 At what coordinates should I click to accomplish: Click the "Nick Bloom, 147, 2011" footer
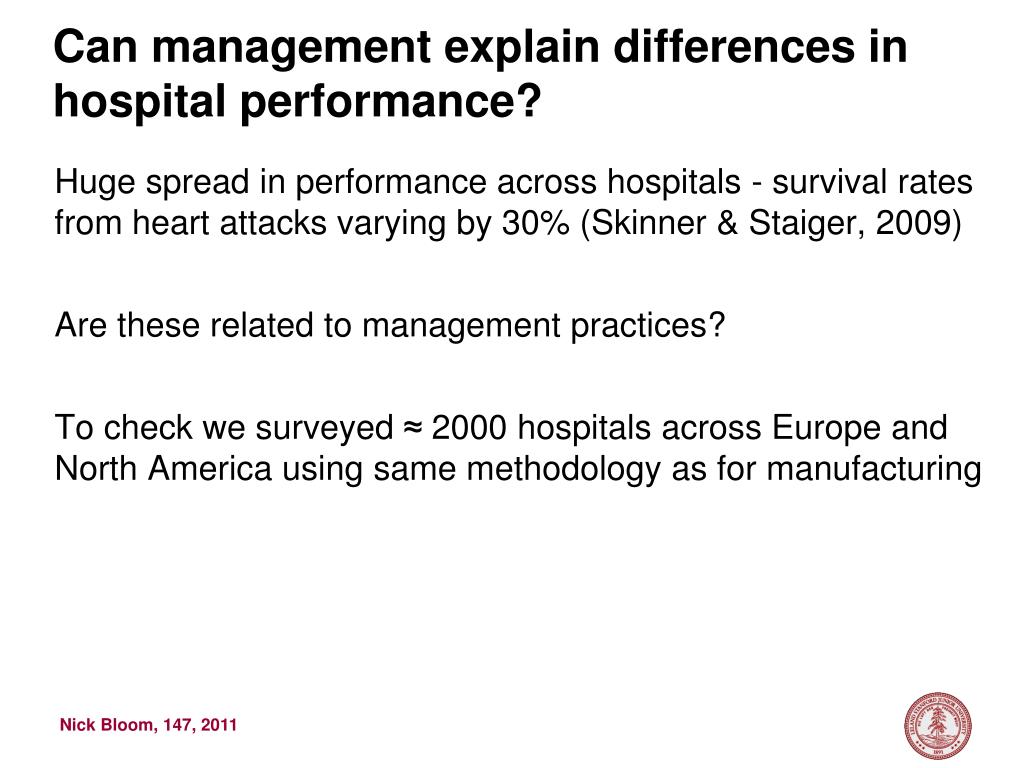(x=148, y=725)
